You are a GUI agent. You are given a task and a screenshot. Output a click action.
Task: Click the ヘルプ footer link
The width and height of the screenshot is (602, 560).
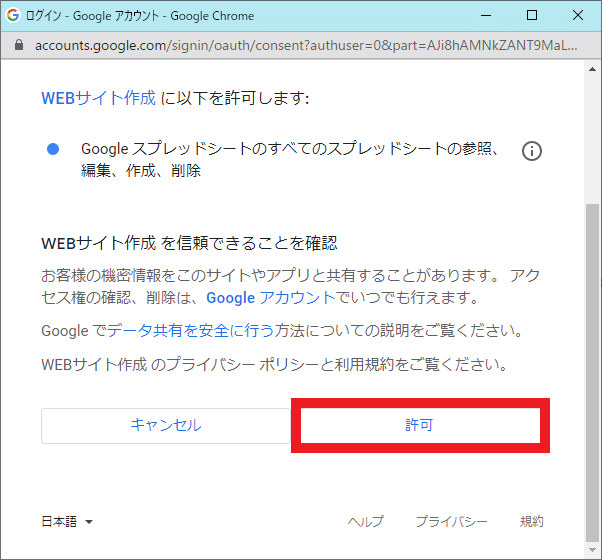[366, 521]
